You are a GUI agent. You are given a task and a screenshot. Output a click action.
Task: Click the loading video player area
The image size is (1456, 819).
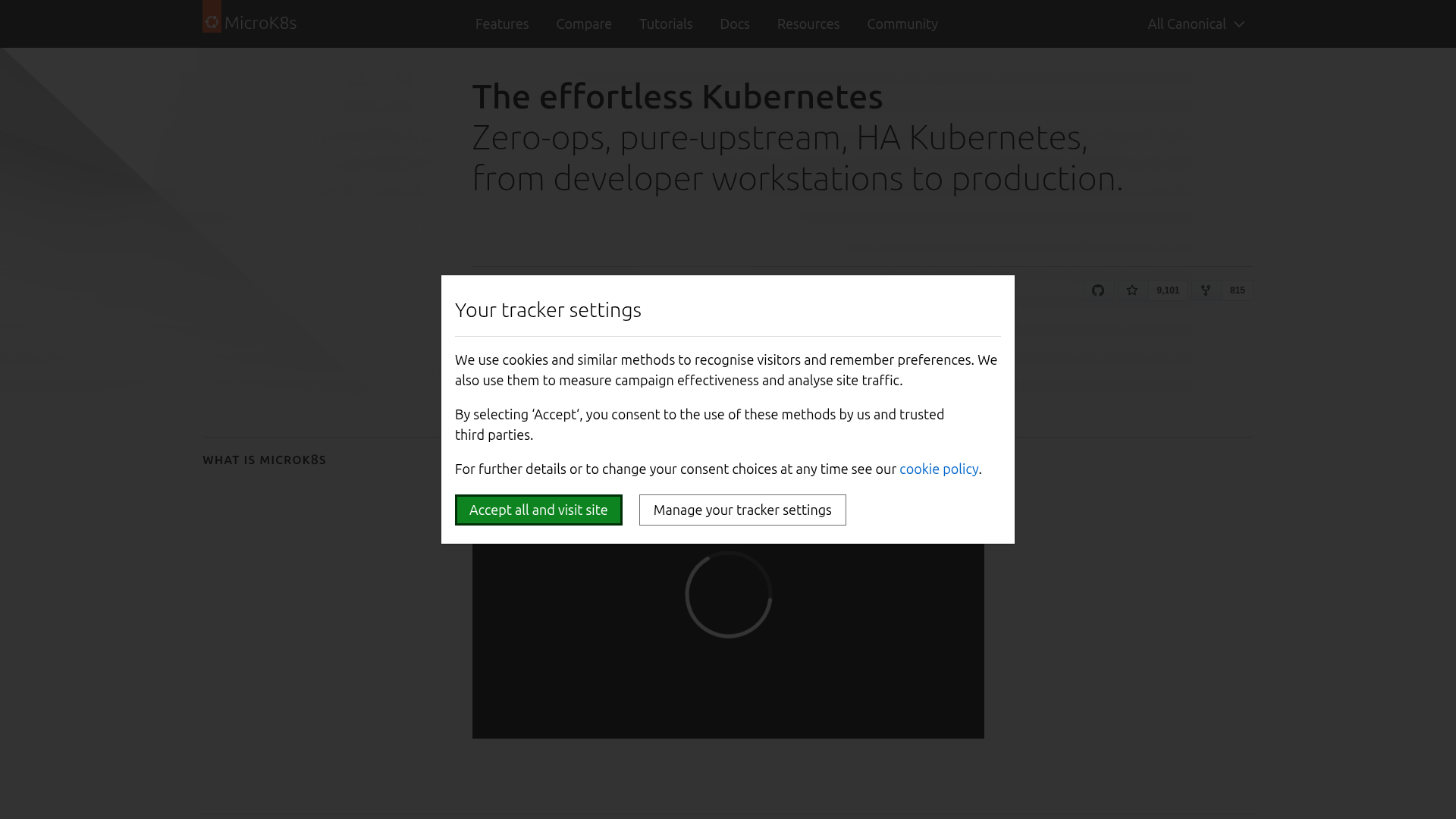pyautogui.click(x=728, y=645)
